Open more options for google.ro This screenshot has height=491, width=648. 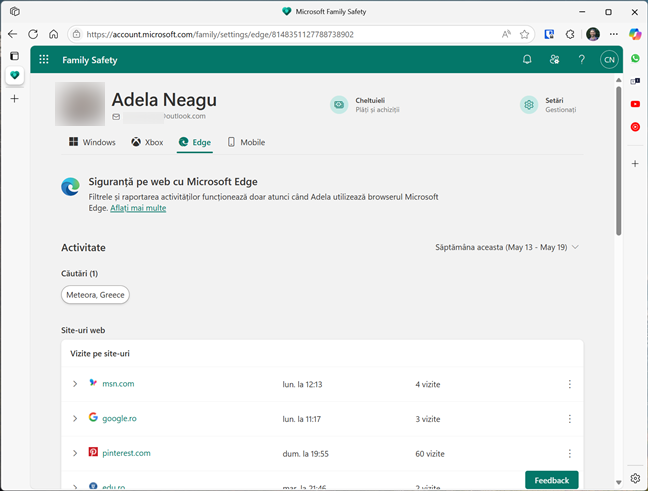click(569, 419)
